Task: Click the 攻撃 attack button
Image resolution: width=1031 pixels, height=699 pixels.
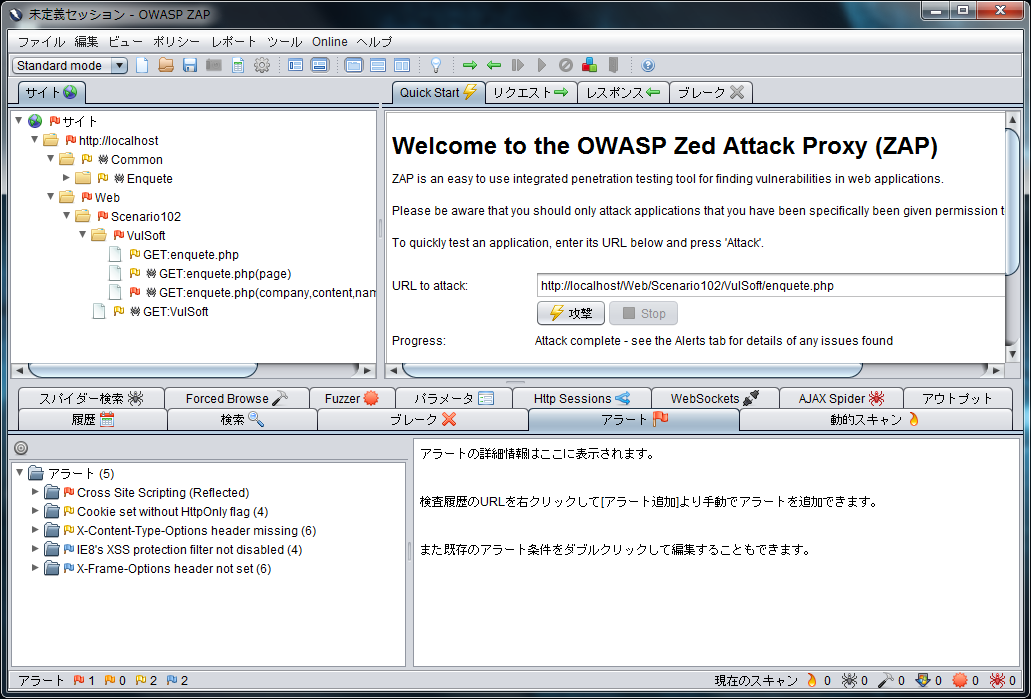Action: 571,313
